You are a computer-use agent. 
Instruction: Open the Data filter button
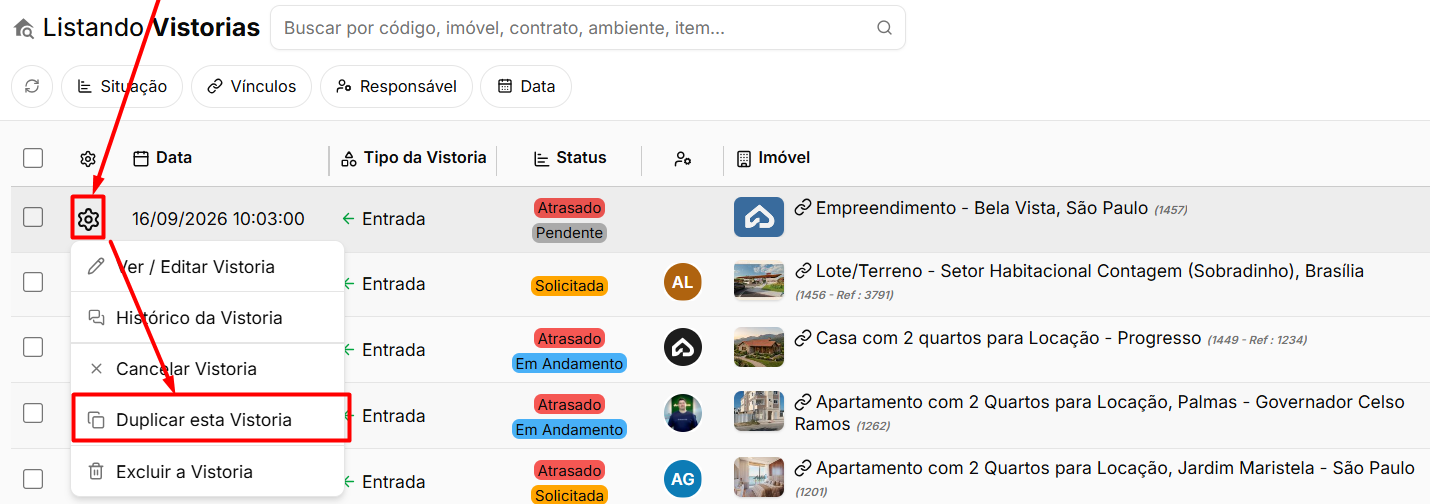(x=526, y=86)
